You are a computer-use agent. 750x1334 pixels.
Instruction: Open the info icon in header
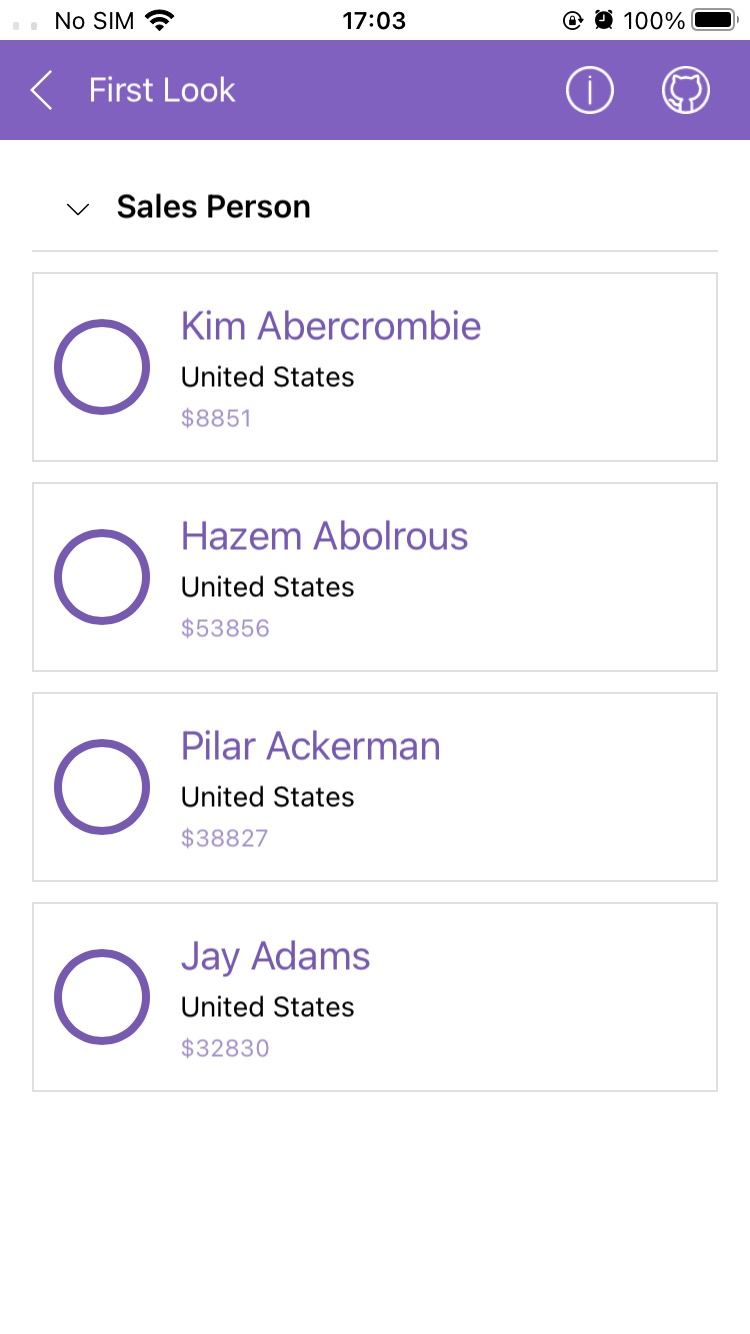click(x=589, y=90)
